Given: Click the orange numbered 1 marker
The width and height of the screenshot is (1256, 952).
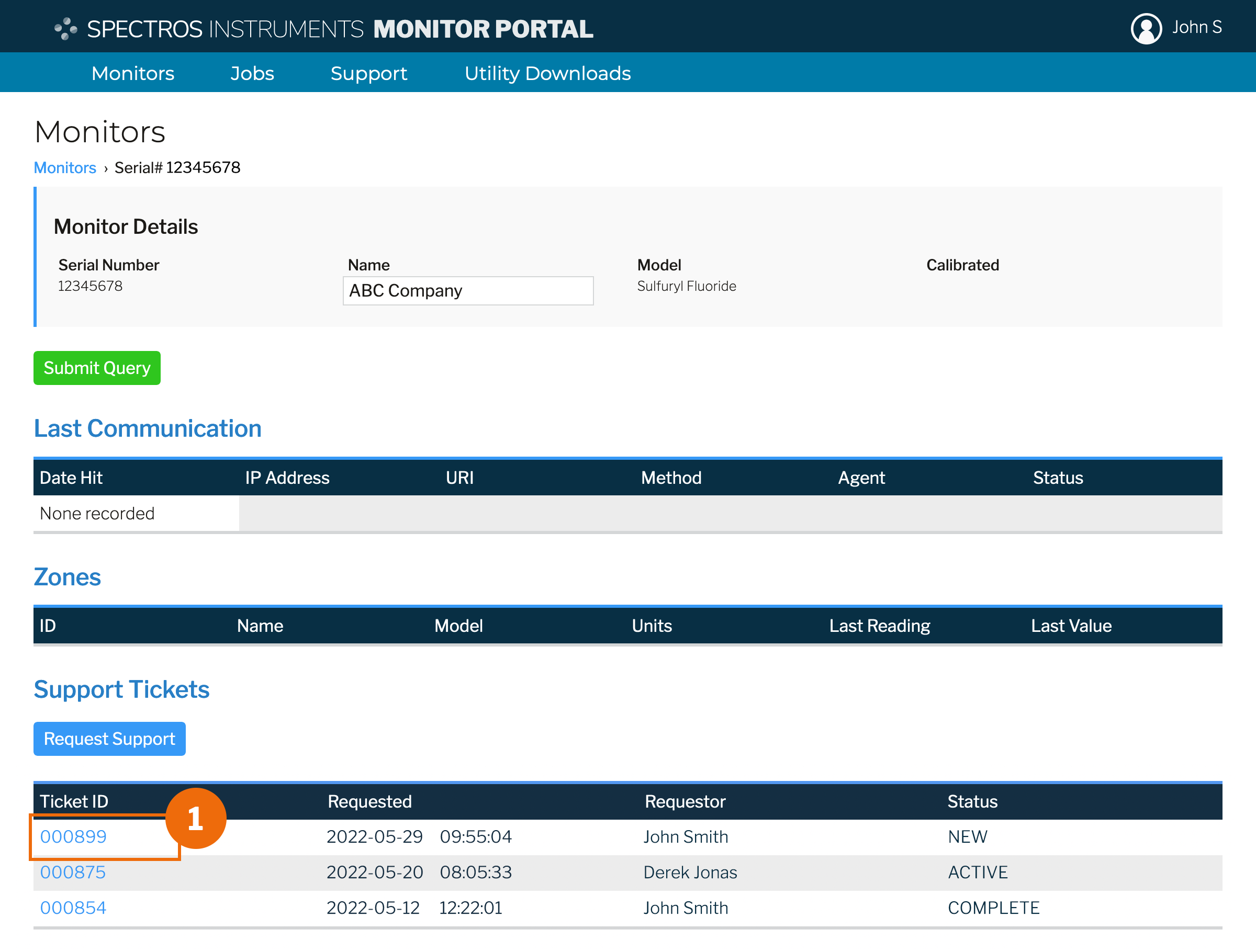Looking at the screenshot, I should coord(195,818).
